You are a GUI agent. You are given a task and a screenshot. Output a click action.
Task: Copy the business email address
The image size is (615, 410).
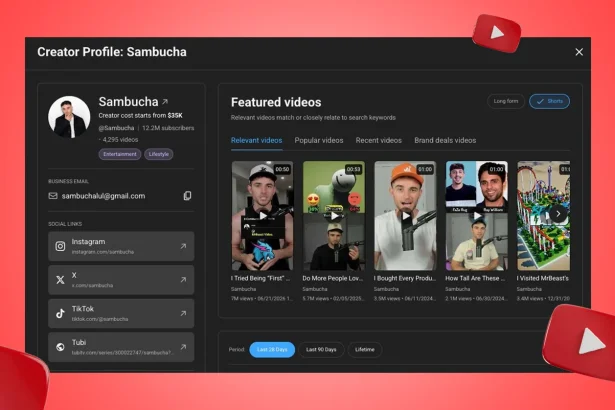[187, 196]
